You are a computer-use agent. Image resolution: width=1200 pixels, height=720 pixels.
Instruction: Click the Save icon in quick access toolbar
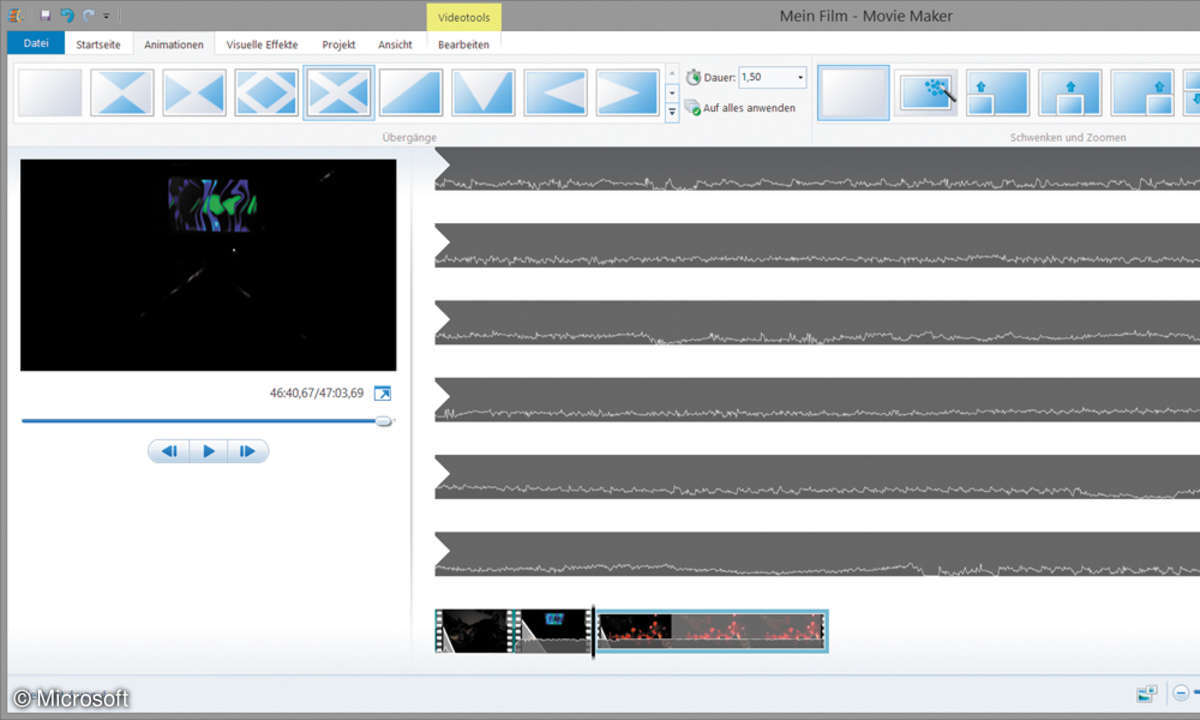(45, 15)
